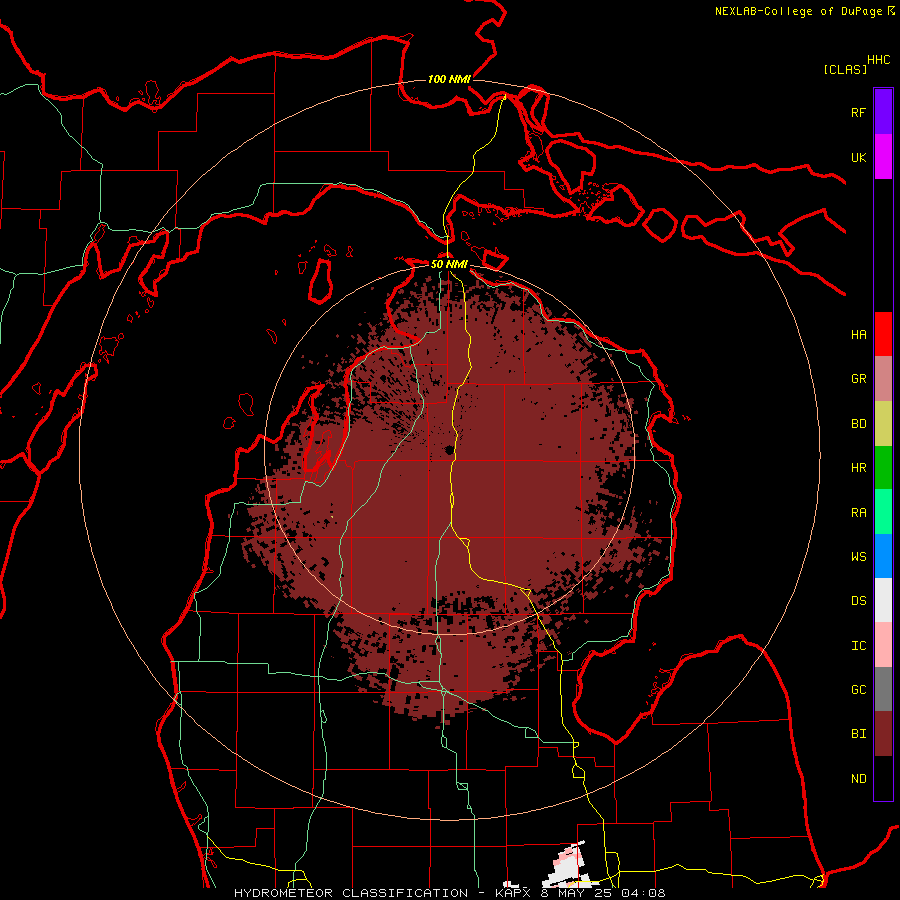Image resolution: width=900 pixels, height=900 pixels.
Task: Click the GR legend label
Action: [859, 379]
